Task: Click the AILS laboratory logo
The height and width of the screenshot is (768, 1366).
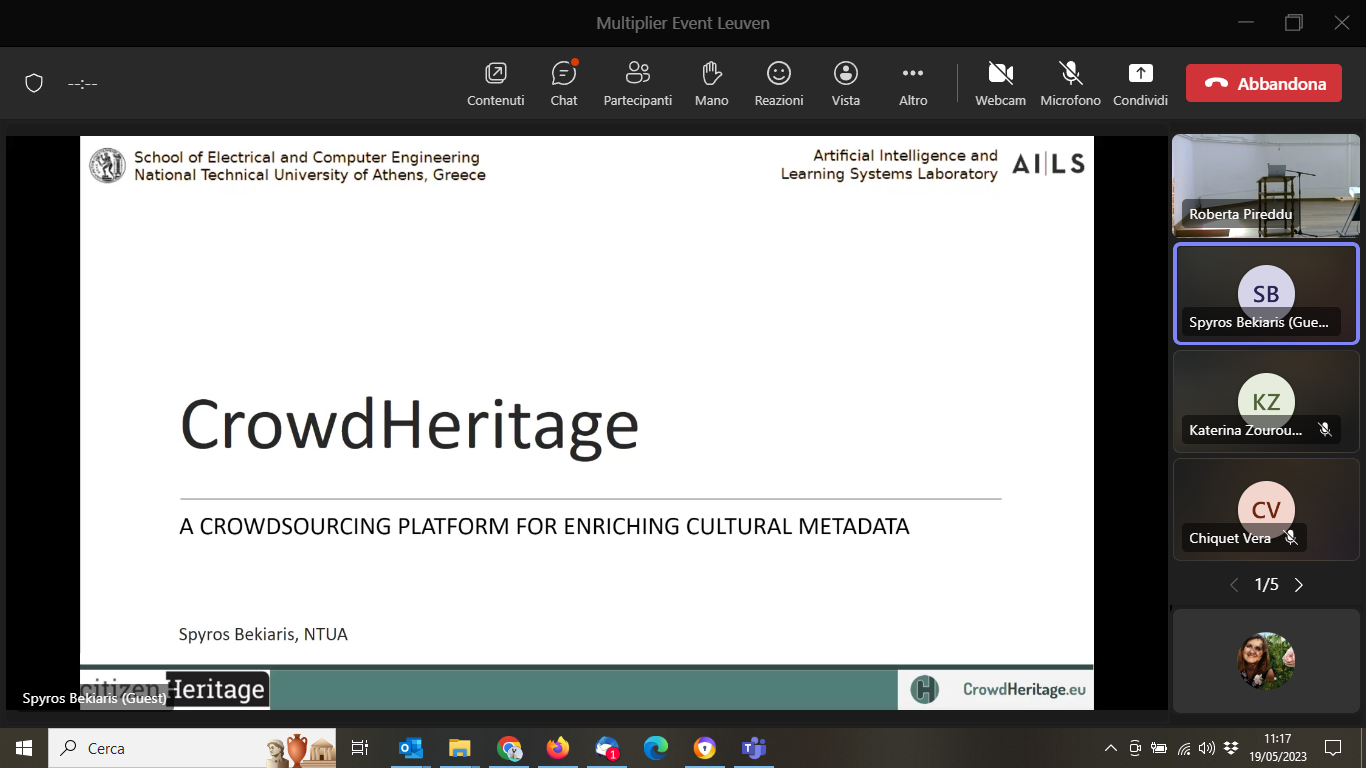Action: pos(1048,164)
